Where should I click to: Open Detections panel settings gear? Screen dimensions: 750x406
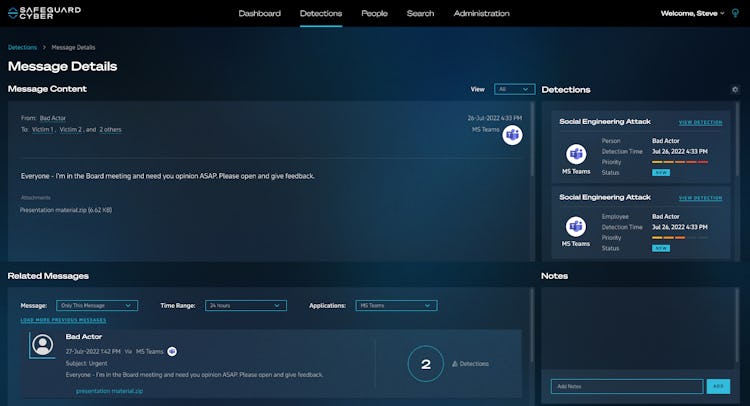click(735, 89)
